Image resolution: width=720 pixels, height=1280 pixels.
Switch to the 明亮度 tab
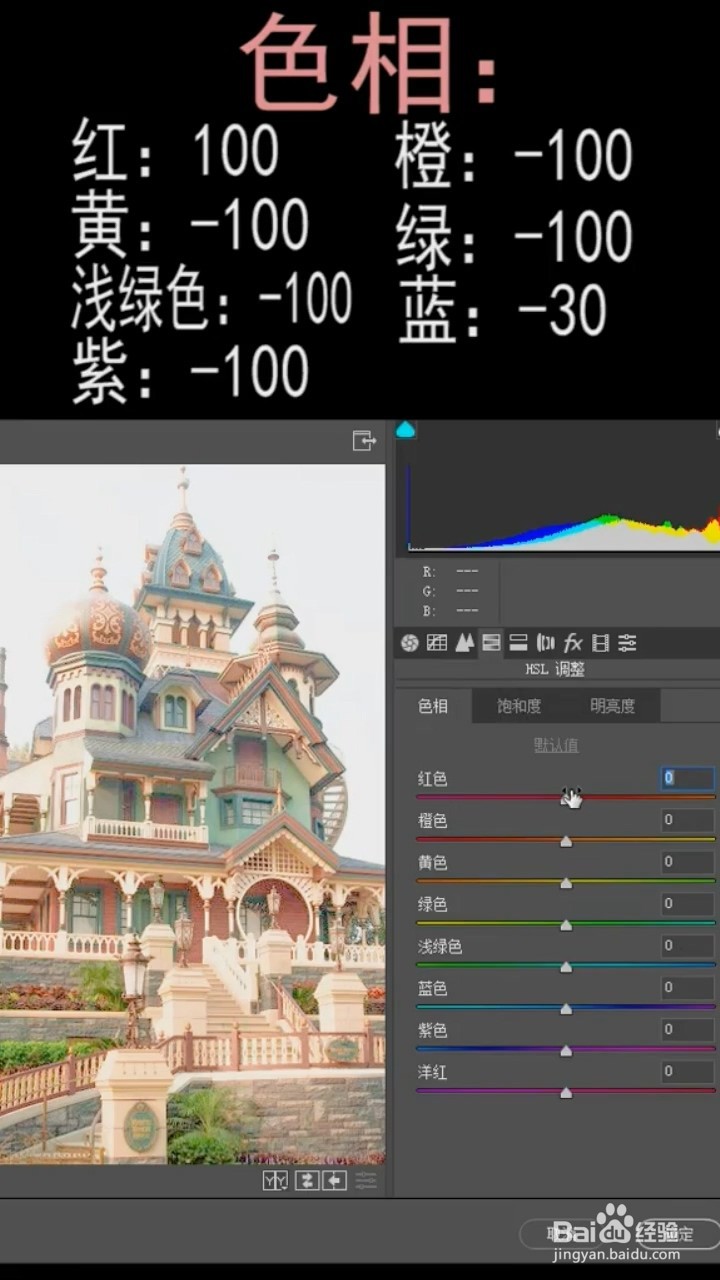click(612, 706)
